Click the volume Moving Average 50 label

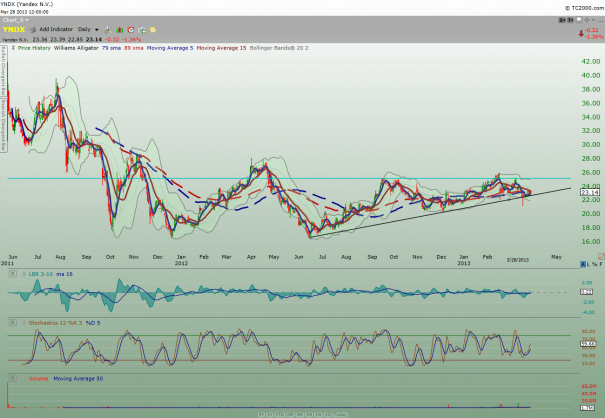click(78, 379)
